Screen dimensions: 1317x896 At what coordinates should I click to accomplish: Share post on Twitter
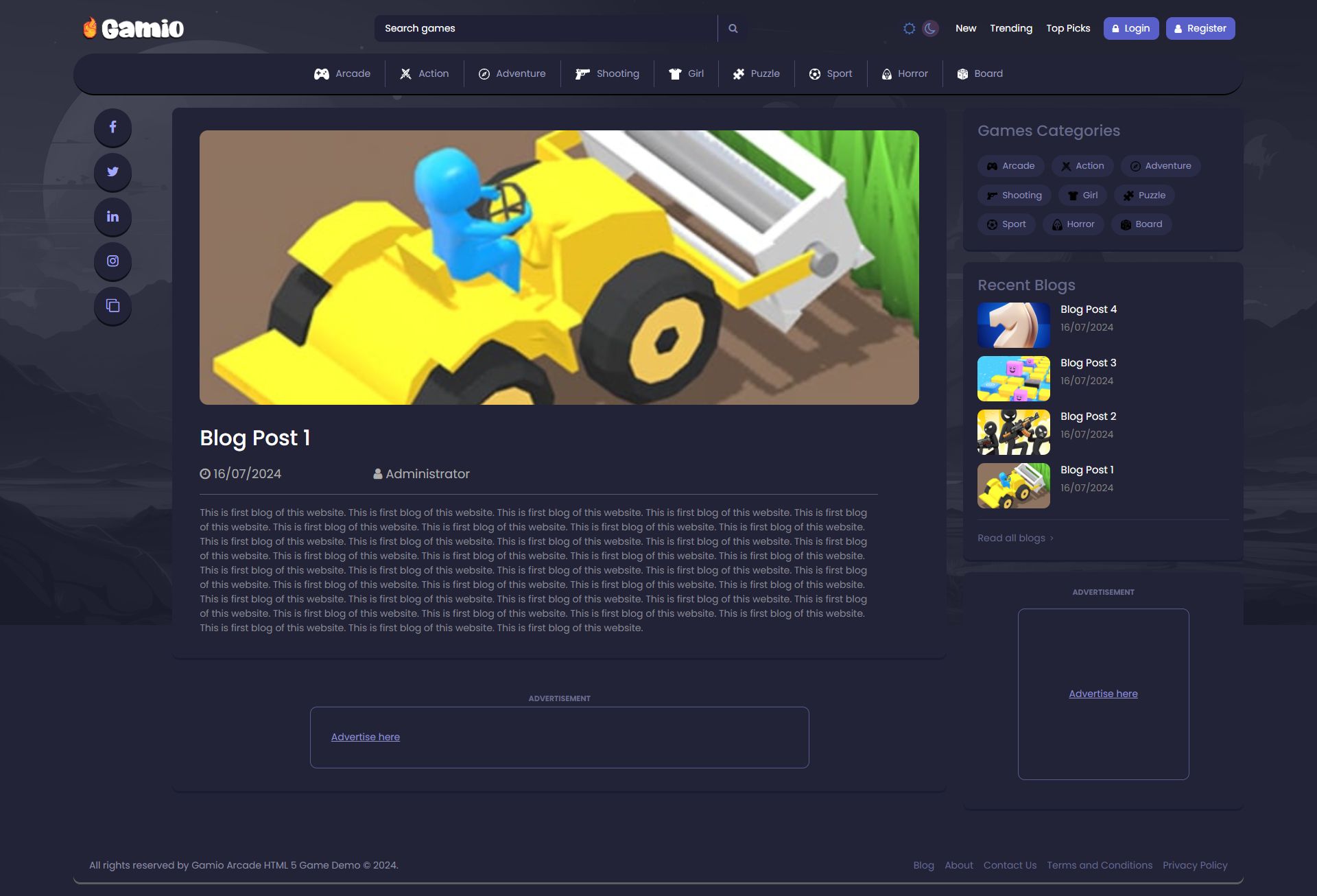pyautogui.click(x=112, y=172)
